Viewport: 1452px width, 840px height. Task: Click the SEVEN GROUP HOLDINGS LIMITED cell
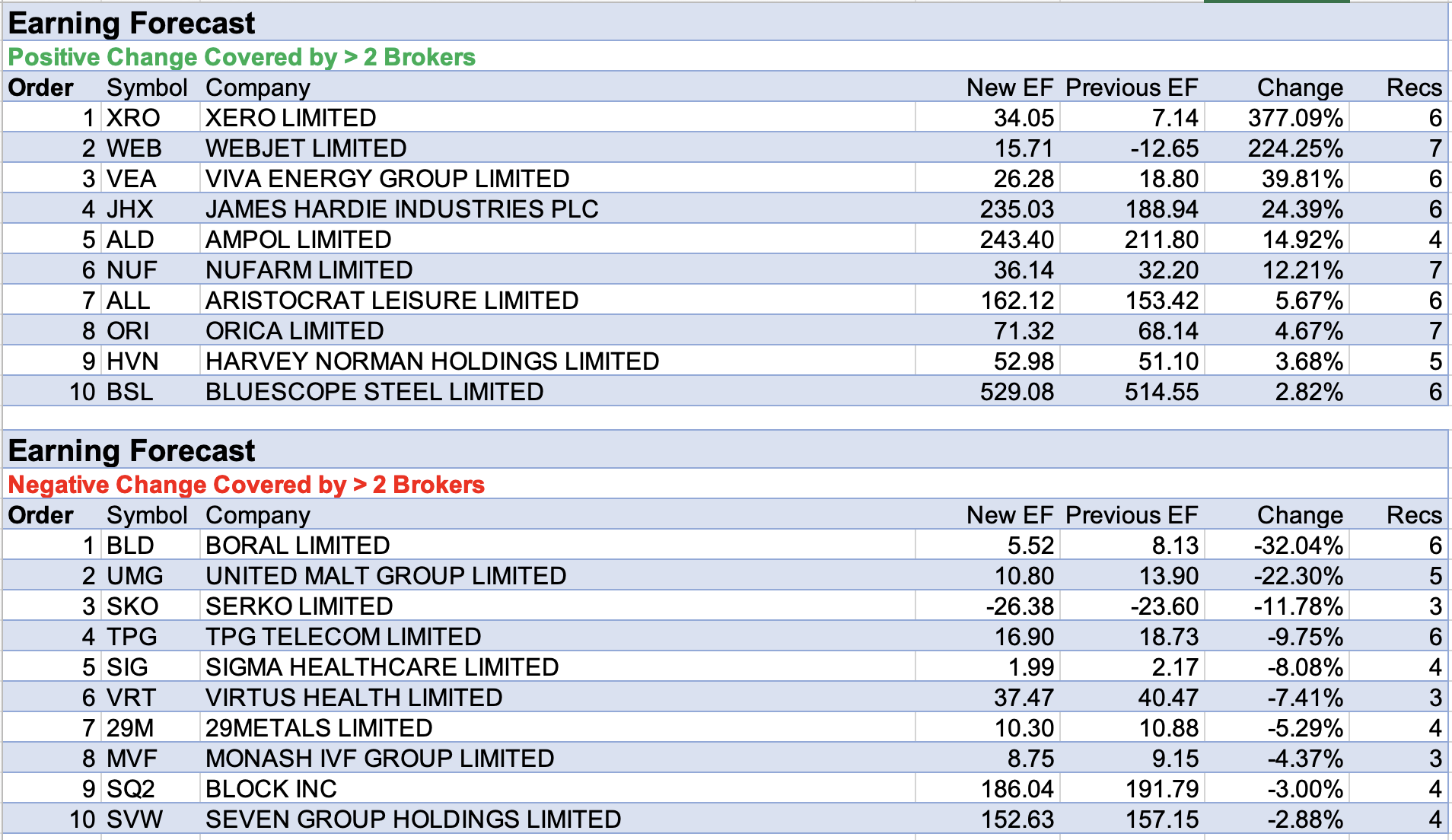(413, 819)
